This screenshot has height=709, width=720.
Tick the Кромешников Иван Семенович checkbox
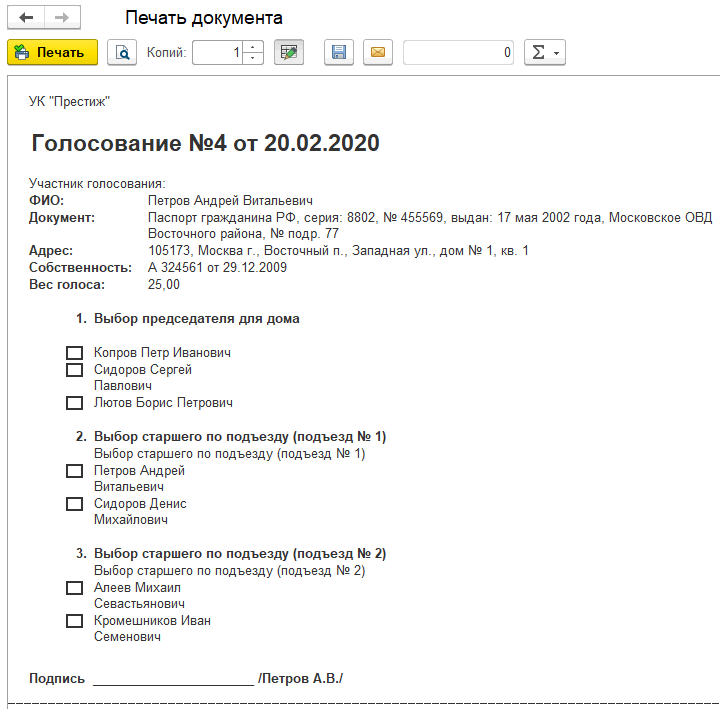point(74,621)
